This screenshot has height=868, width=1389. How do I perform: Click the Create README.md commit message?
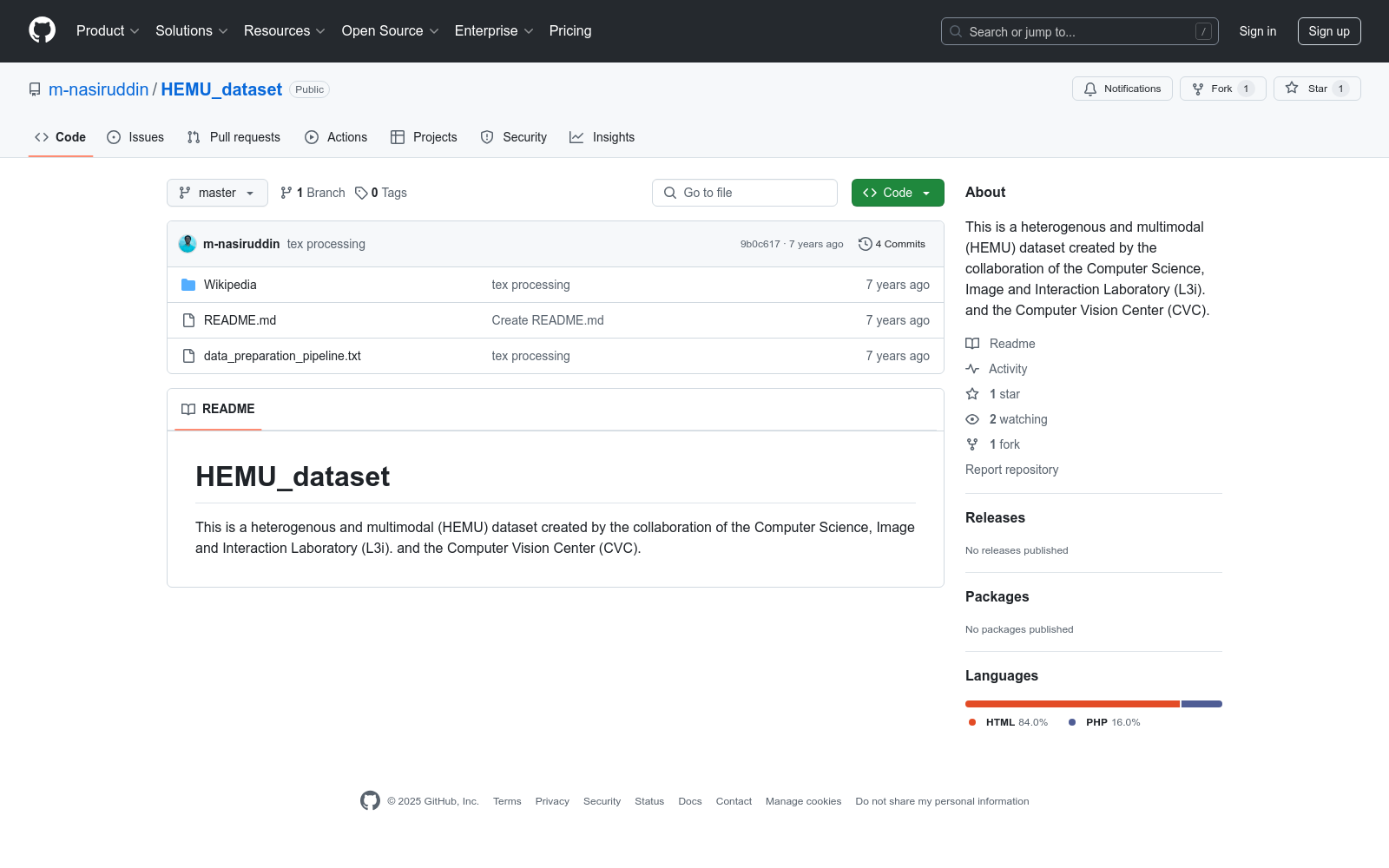coord(548,320)
